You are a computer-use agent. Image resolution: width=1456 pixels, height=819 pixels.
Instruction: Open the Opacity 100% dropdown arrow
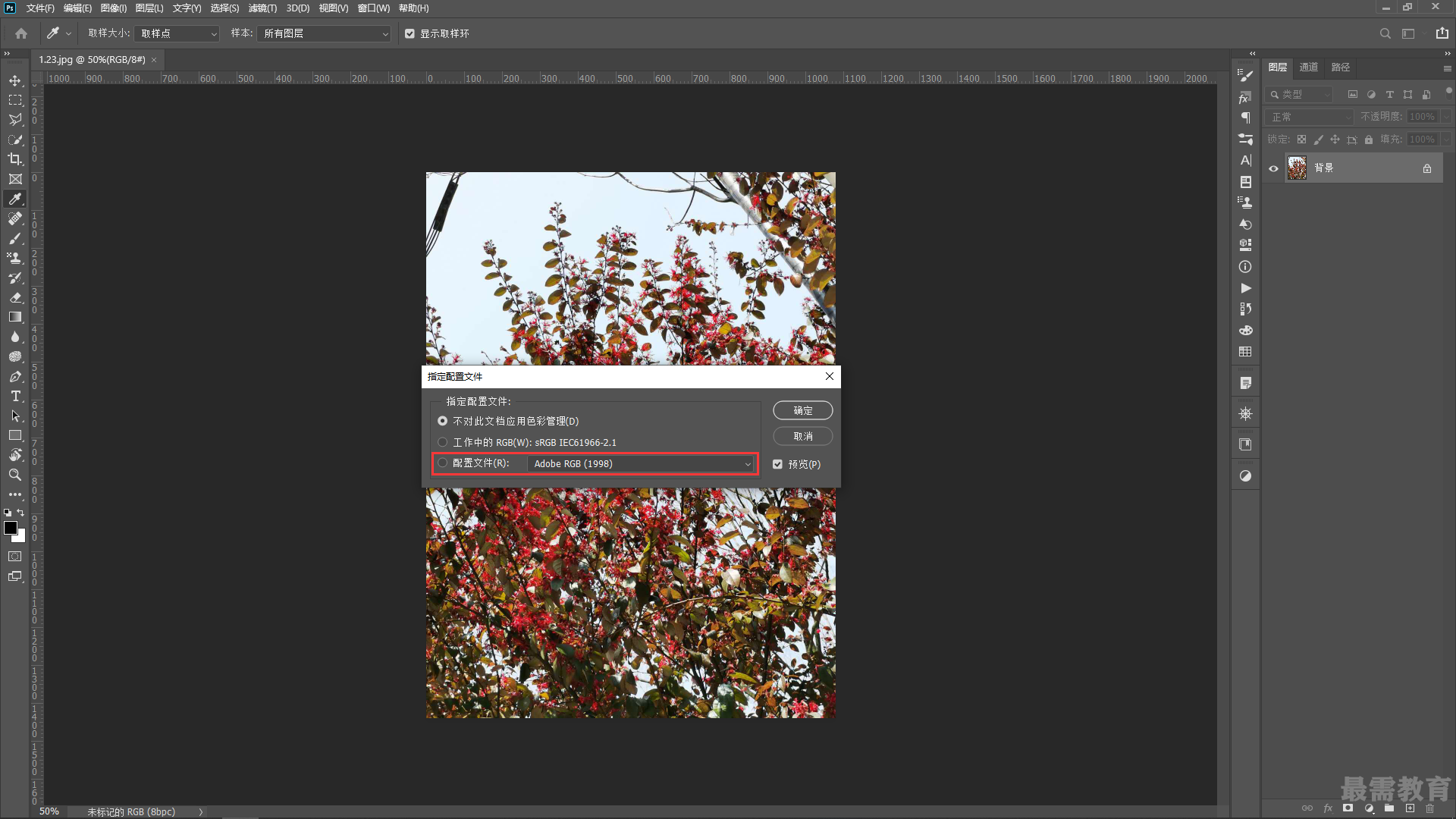[1446, 117]
